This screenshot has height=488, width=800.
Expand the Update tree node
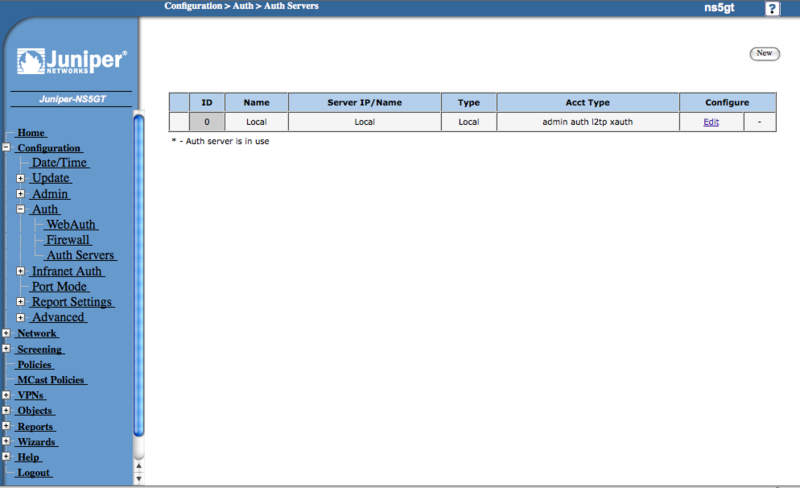[20, 178]
